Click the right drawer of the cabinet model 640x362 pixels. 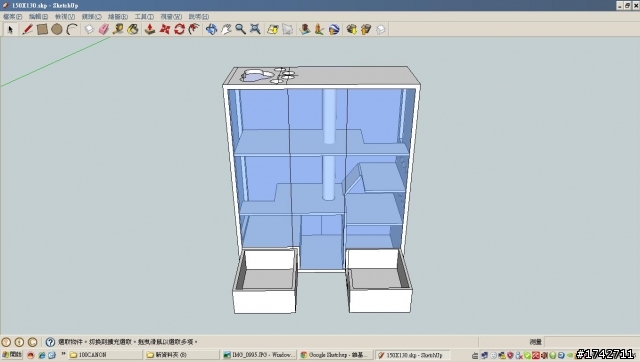tap(379, 282)
